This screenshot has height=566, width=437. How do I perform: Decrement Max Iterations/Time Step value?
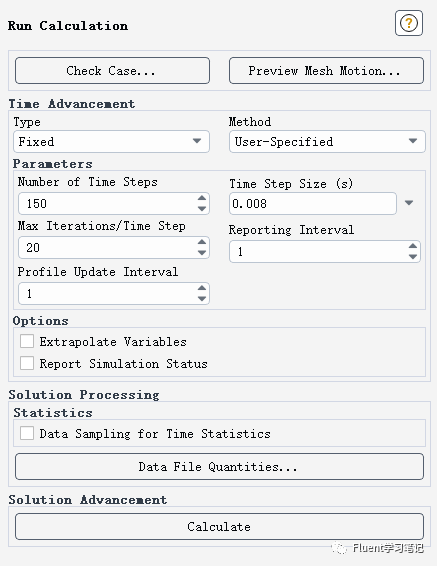tap(202, 253)
